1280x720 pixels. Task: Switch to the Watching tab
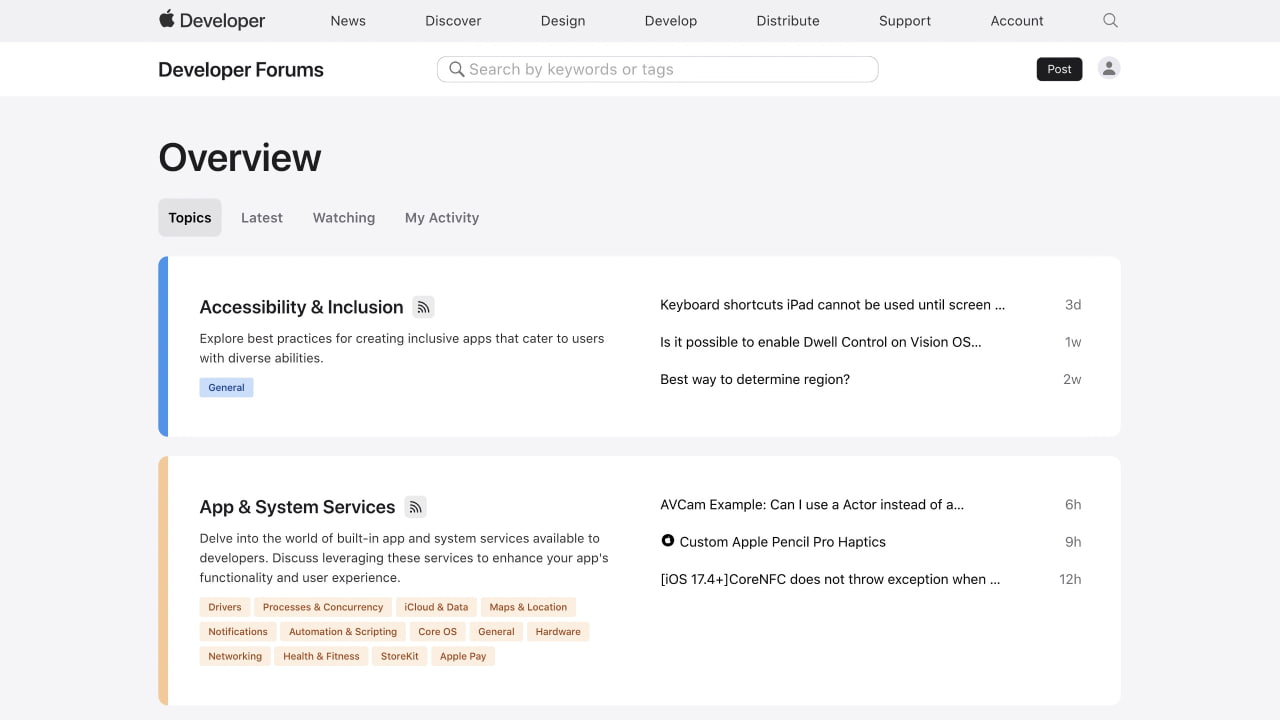(x=344, y=217)
